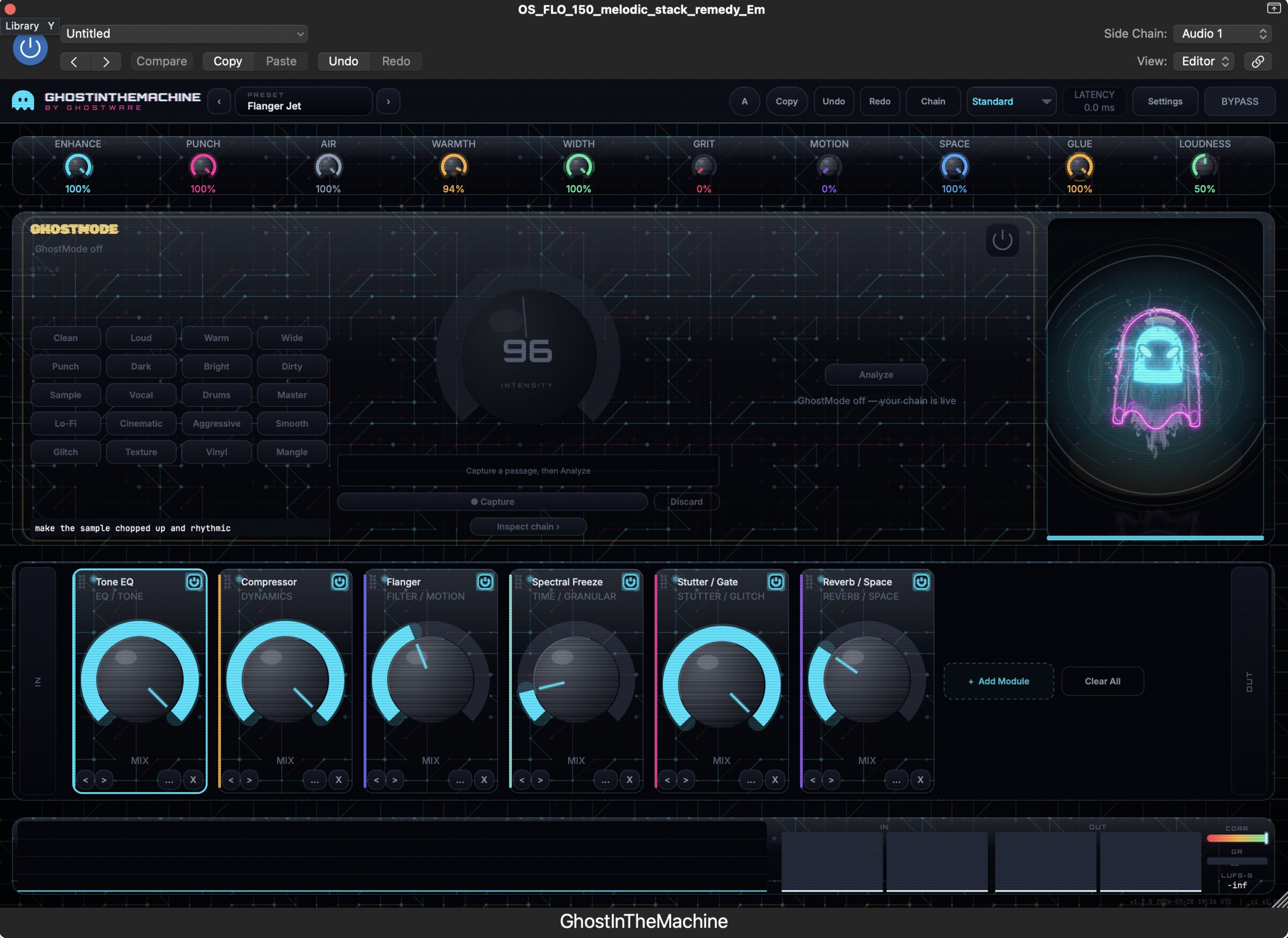Image resolution: width=1288 pixels, height=938 pixels.
Task: Click the Analyze button
Action: click(x=876, y=375)
